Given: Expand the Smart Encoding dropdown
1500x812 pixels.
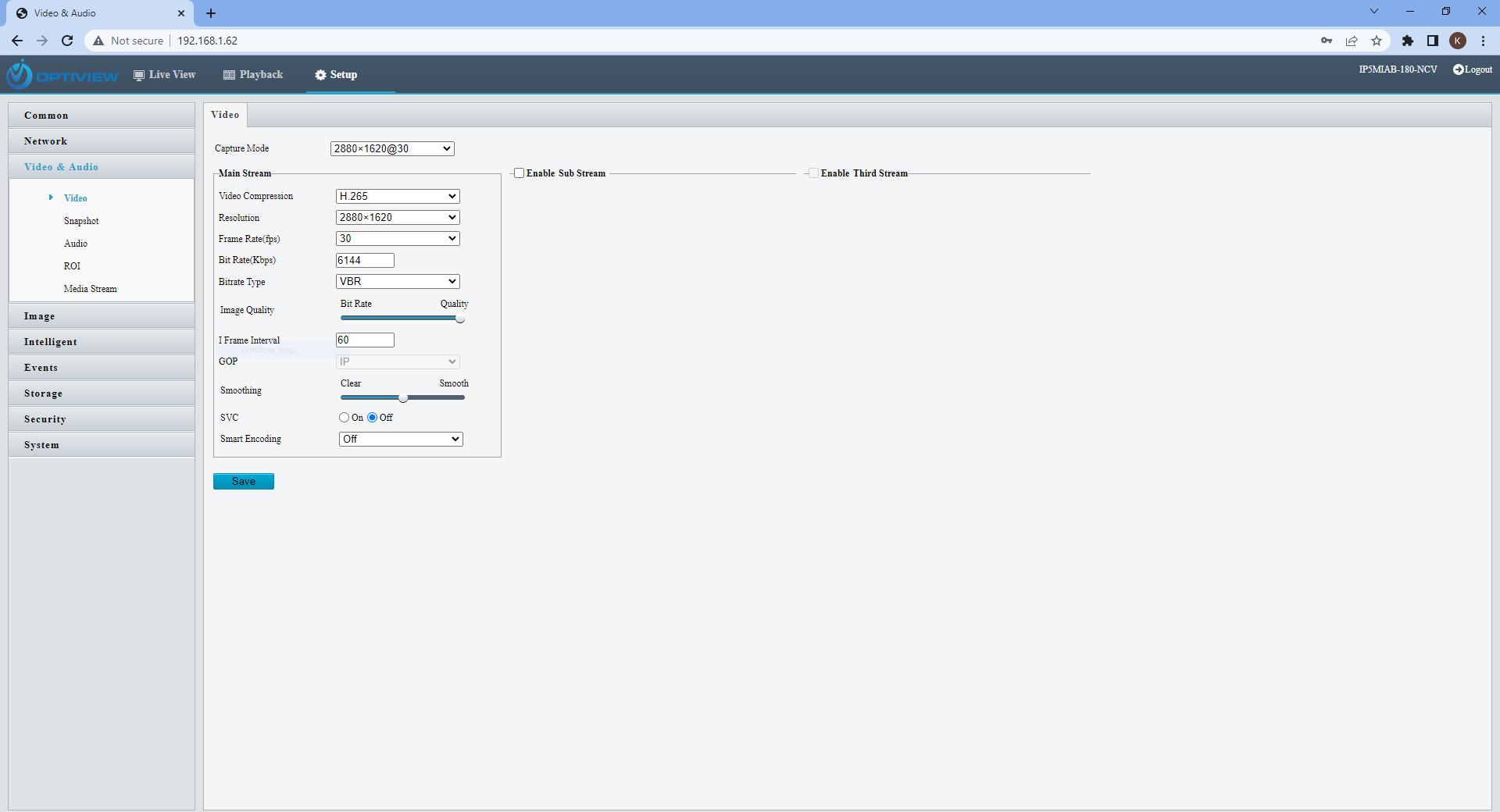Looking at the screenshot, I should coord(401,439).
